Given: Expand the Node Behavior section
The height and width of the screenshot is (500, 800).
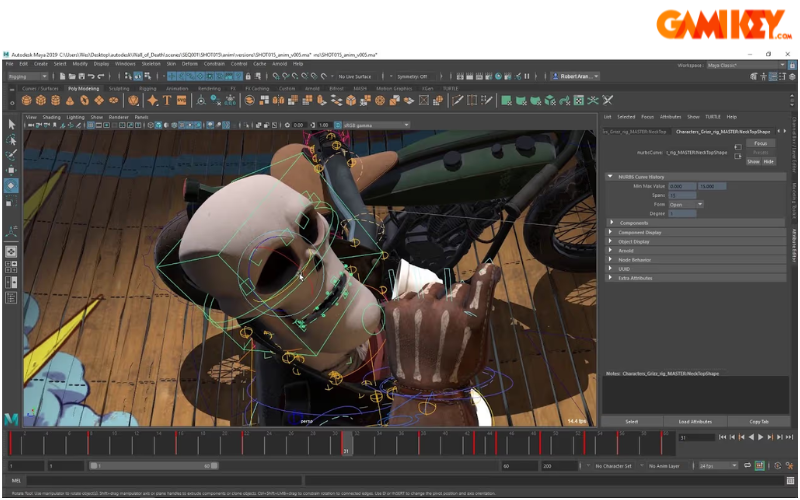Looking at the screenshot, I should [x=696, y=260].
